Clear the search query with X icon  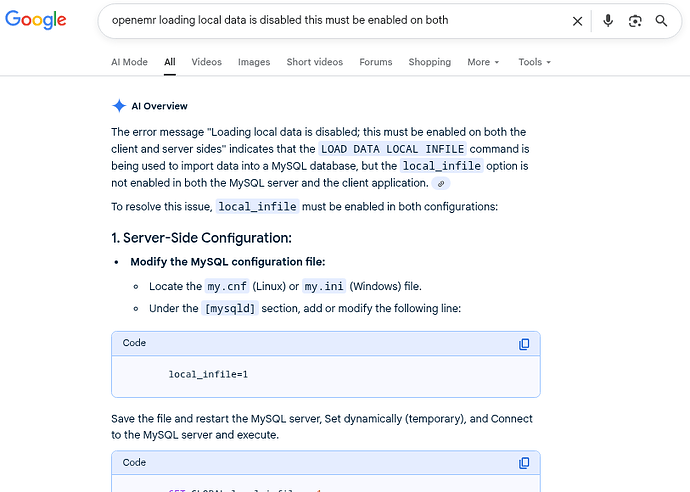pos(577,20)
